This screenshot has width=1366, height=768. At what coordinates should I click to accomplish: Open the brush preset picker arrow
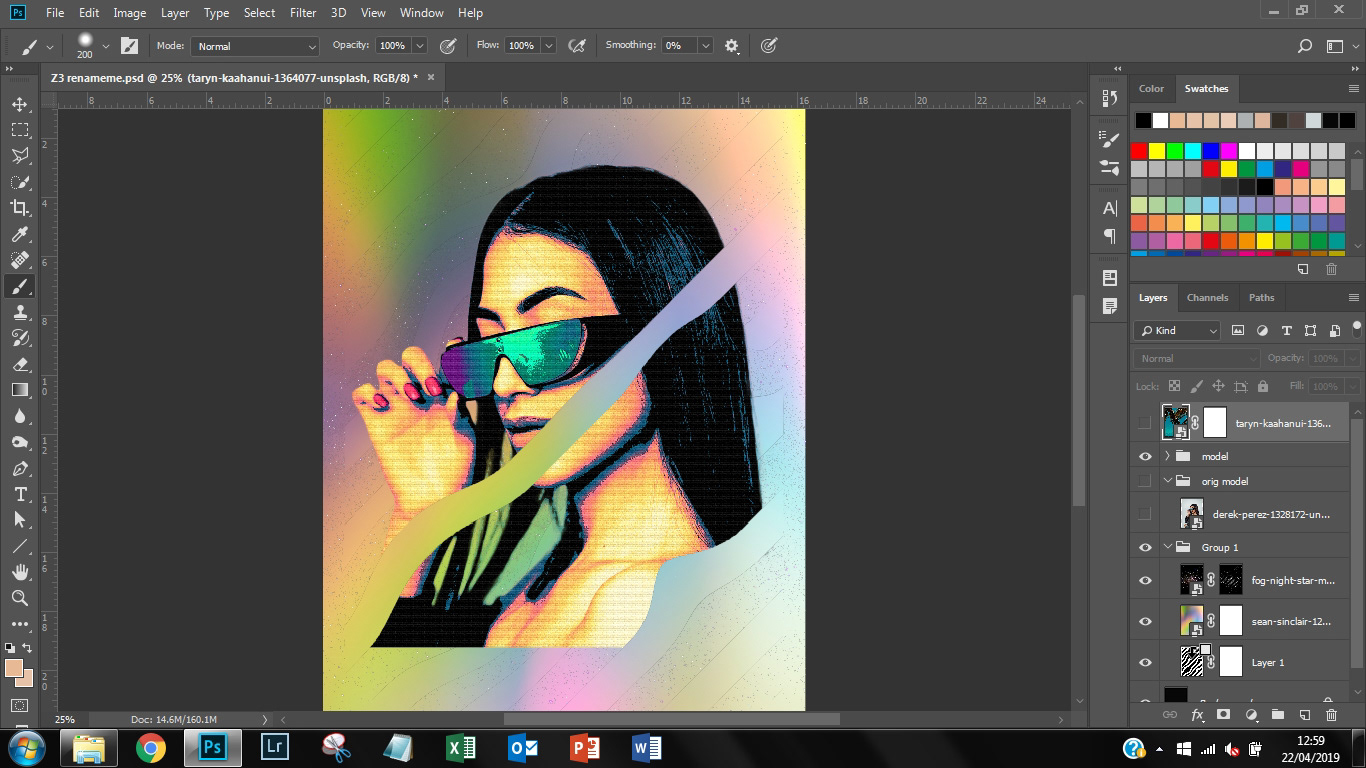click(106, 46)
